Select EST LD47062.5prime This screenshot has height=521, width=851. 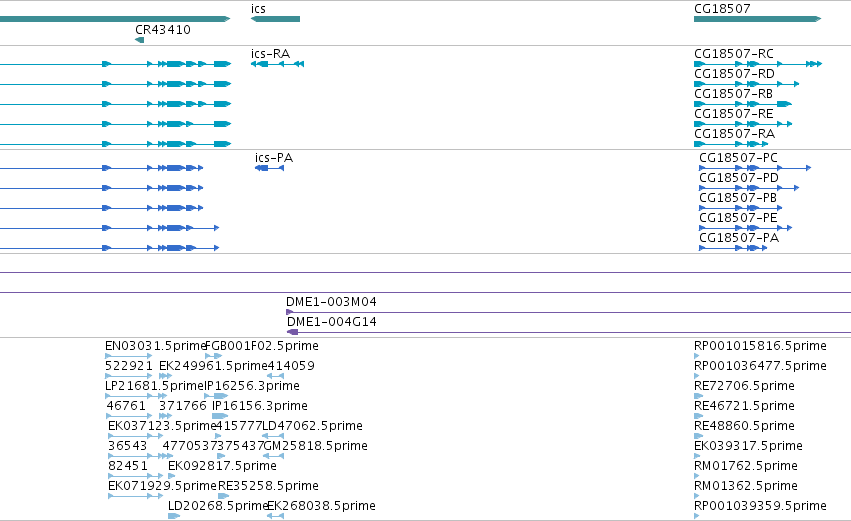tap(273, 436)
